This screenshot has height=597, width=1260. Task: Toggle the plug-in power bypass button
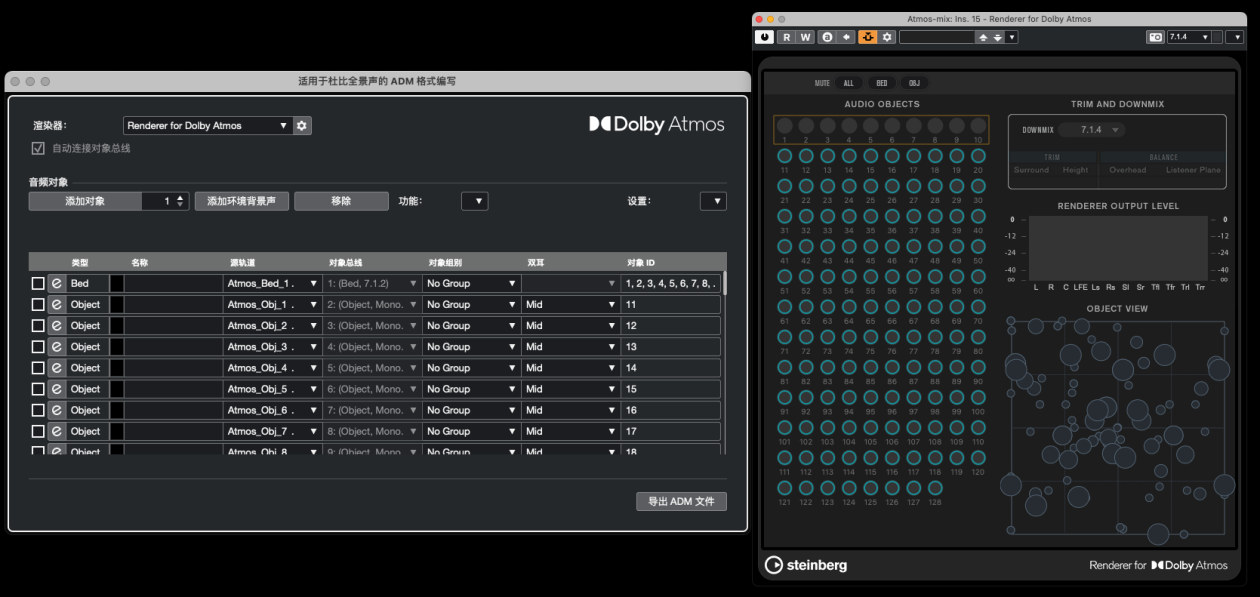pyautogui.click(x=765, y=37)
